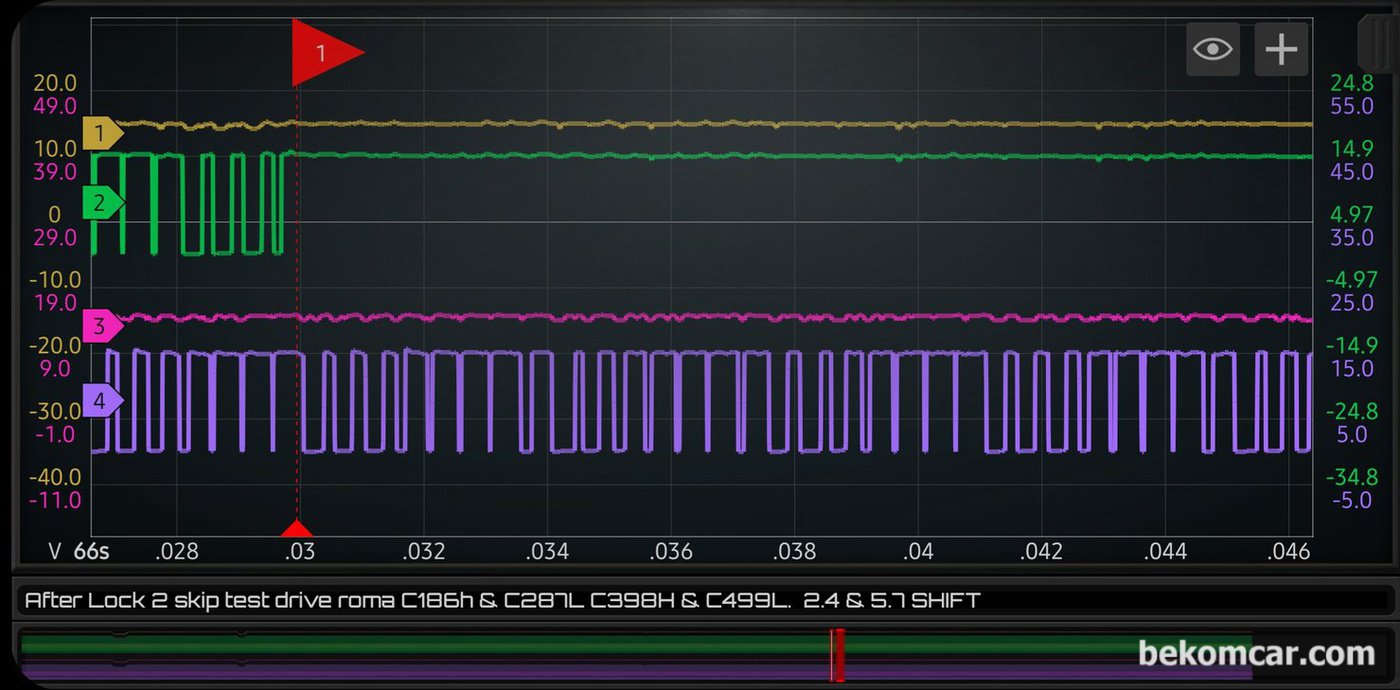Click the 66s time base label
The width and height of the screenshot is (1400, 690).
click(x=90, y=551)
